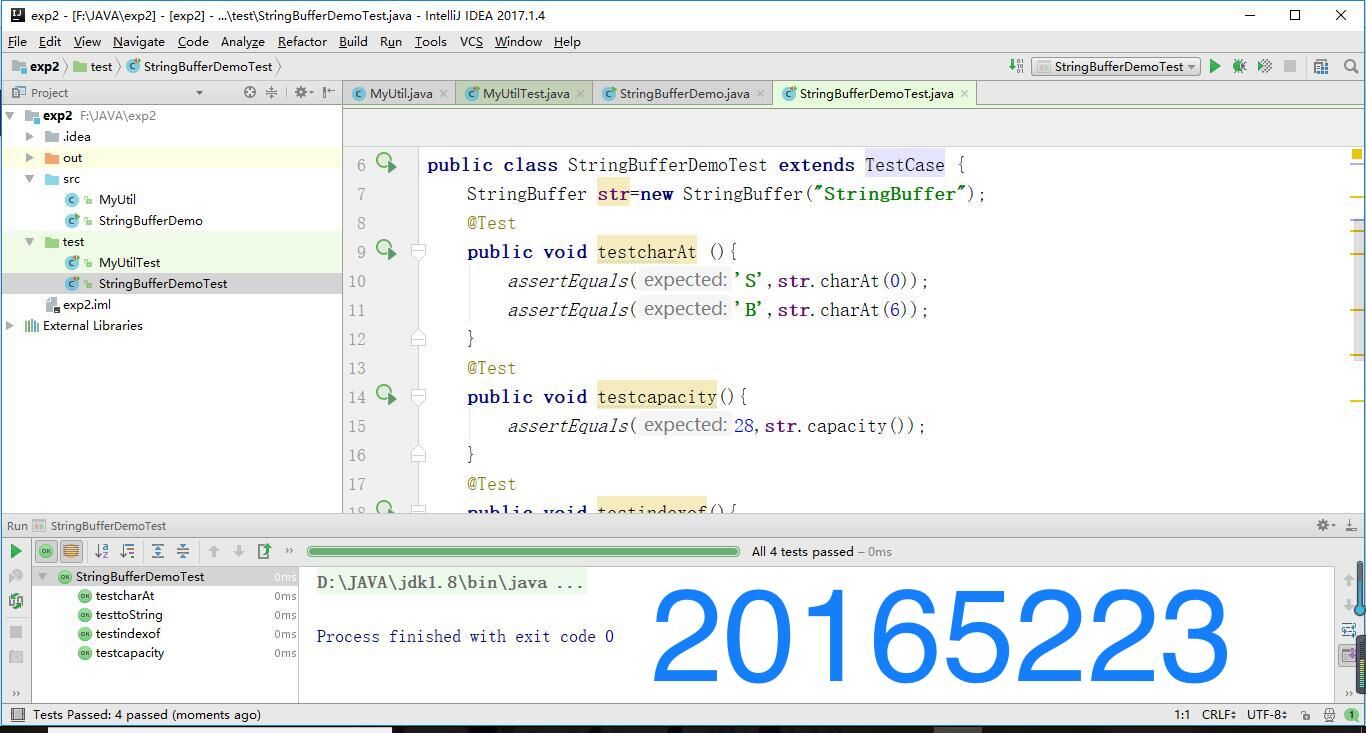Close the MyUtilTest.java tab

click(x=580, y=94)
